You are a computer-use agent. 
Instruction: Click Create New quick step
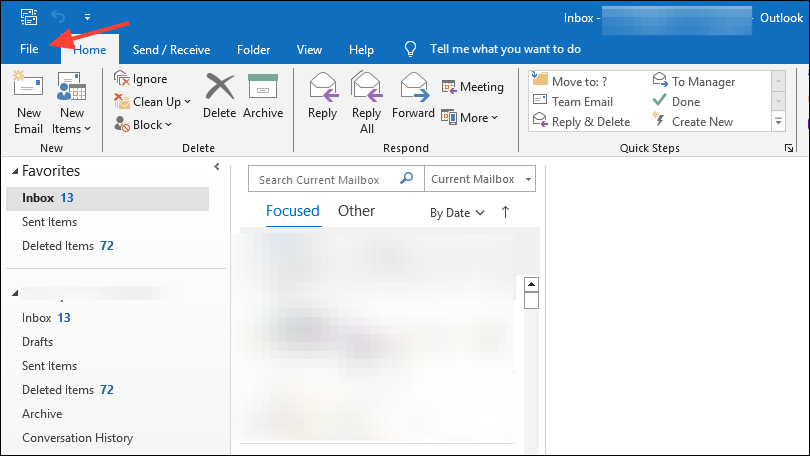[x=693, y=121]
